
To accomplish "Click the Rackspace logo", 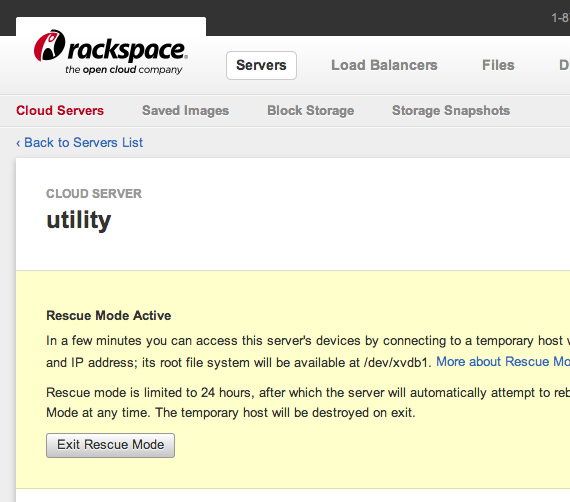I will click(x=111, y=52).
